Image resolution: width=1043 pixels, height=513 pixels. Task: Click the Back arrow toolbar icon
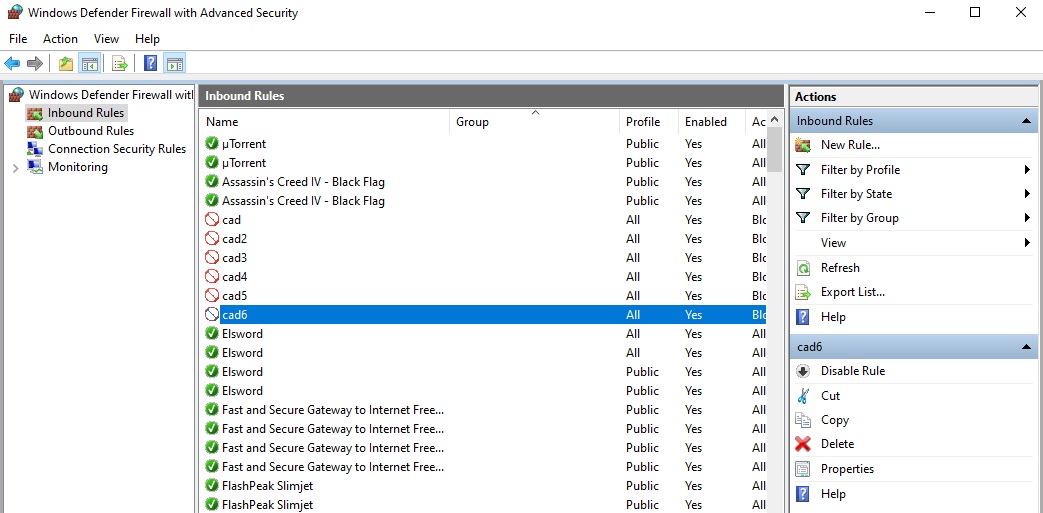(x=12, y=64)
